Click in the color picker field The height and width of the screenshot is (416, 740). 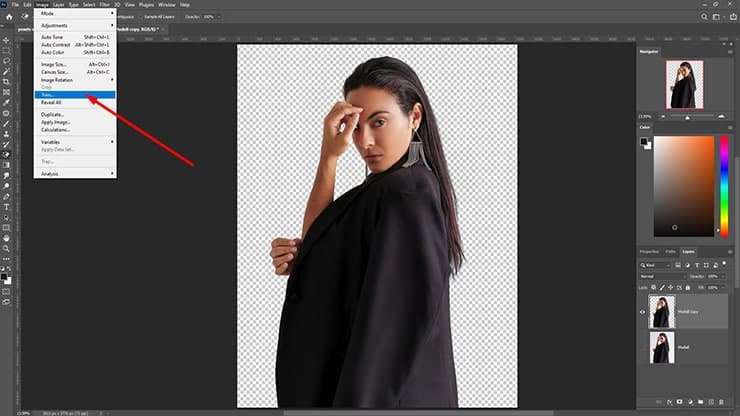pos(684,186)
